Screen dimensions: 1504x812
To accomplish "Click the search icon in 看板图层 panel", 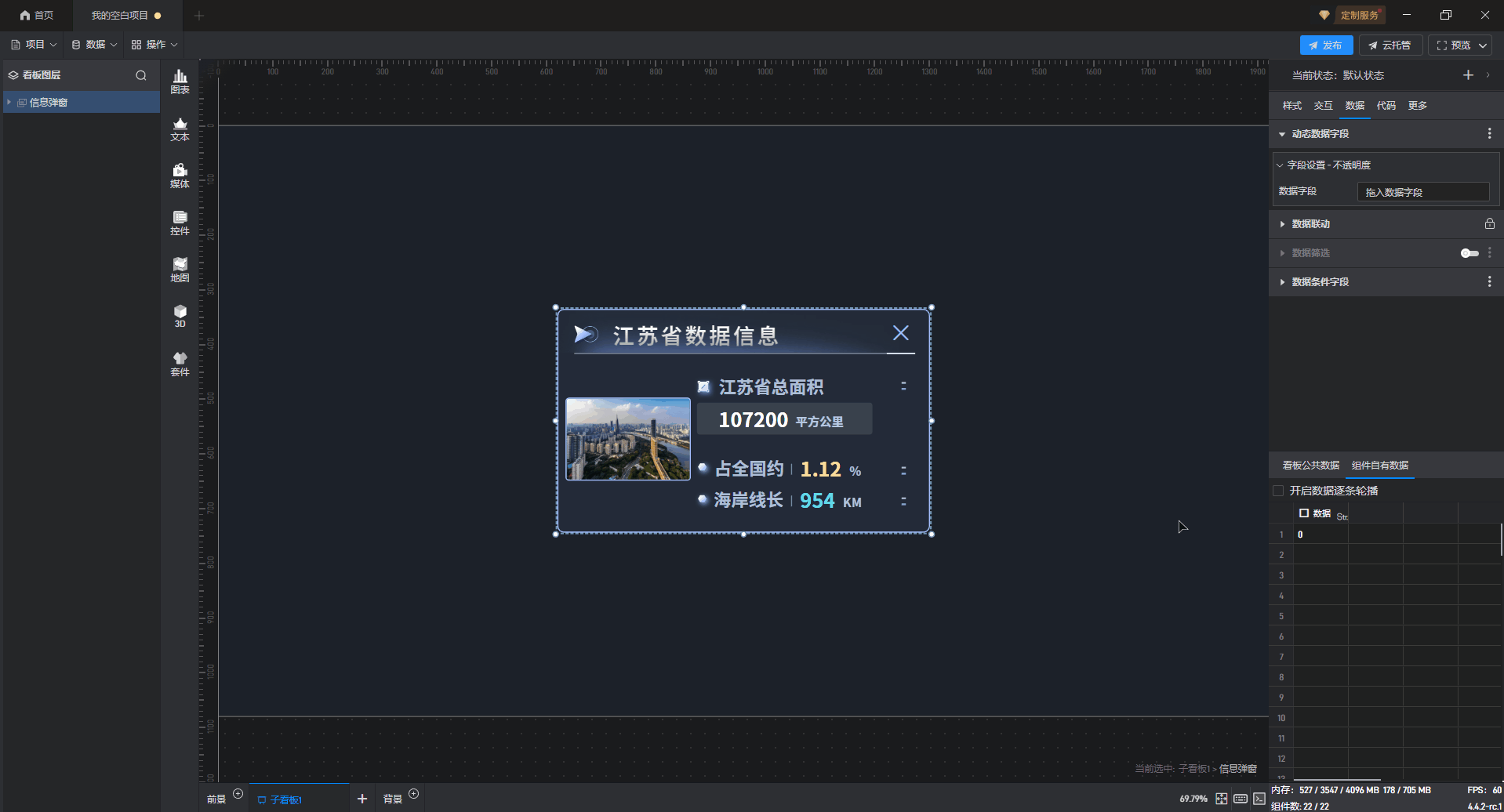I will pyautogui.click(x=141, y=75).
